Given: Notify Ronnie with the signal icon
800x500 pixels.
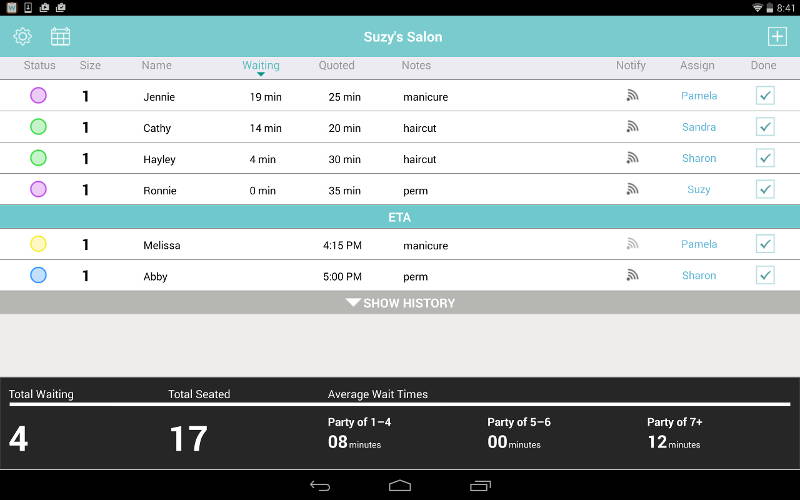Looking at the screenshot, I should point(632,189).
